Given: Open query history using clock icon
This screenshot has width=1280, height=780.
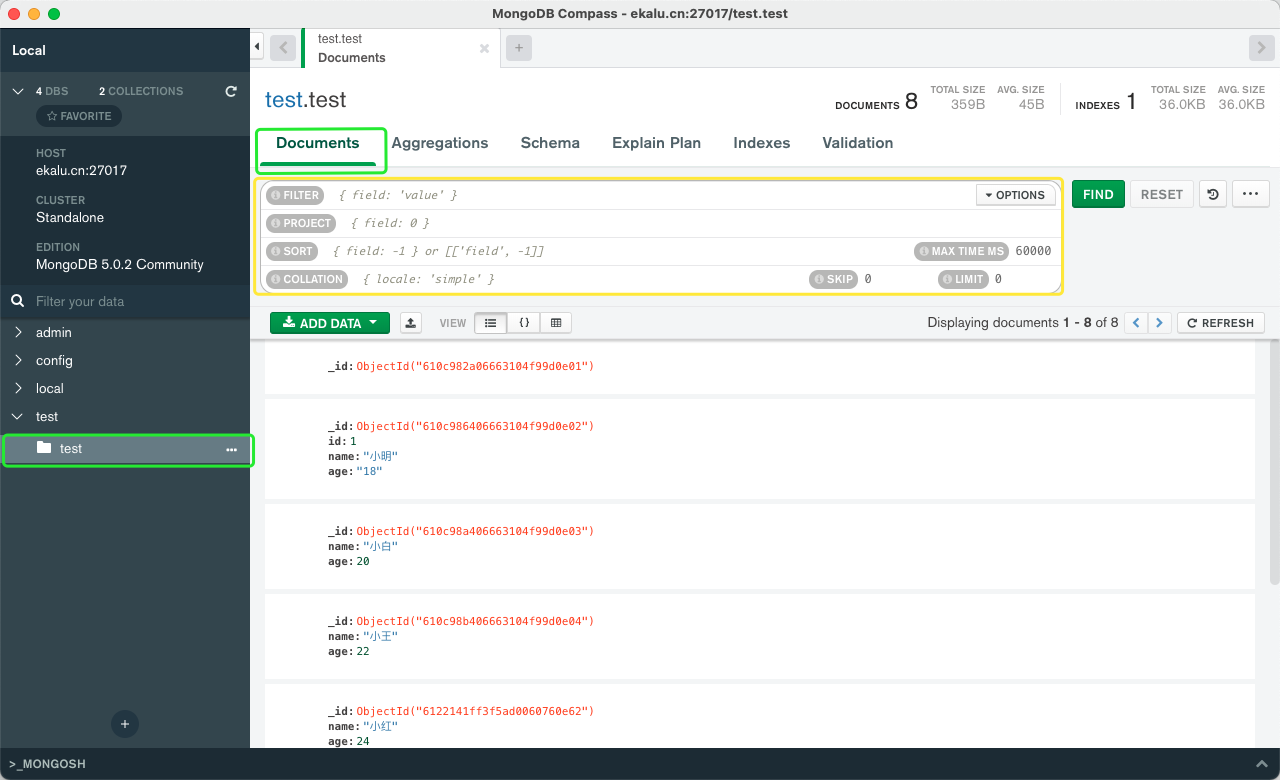Looking at the screenshot, I should 1212,194.
